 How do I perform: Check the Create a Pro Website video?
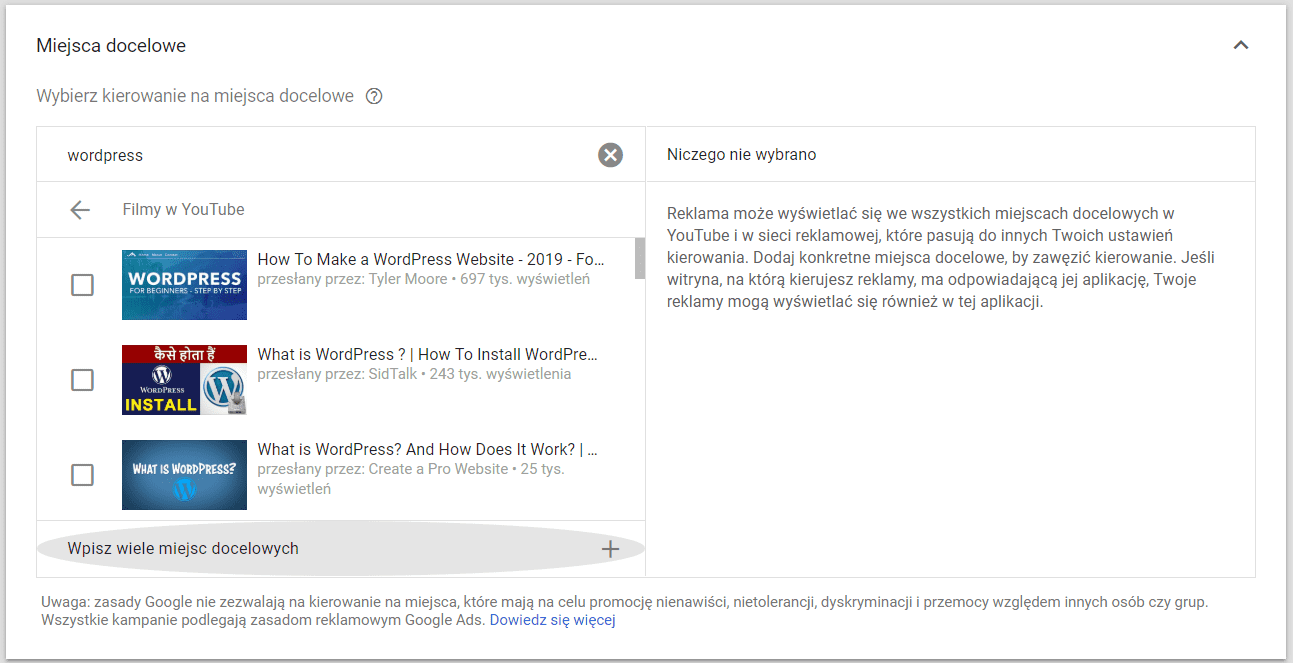(81, 475)
